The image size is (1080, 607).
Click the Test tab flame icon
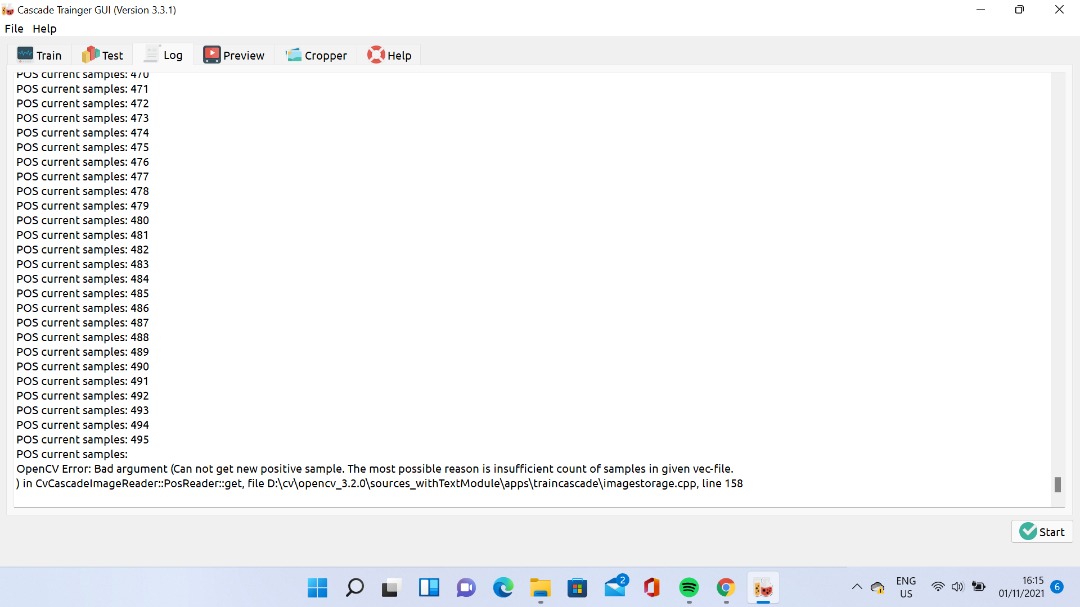pos(90,55)
